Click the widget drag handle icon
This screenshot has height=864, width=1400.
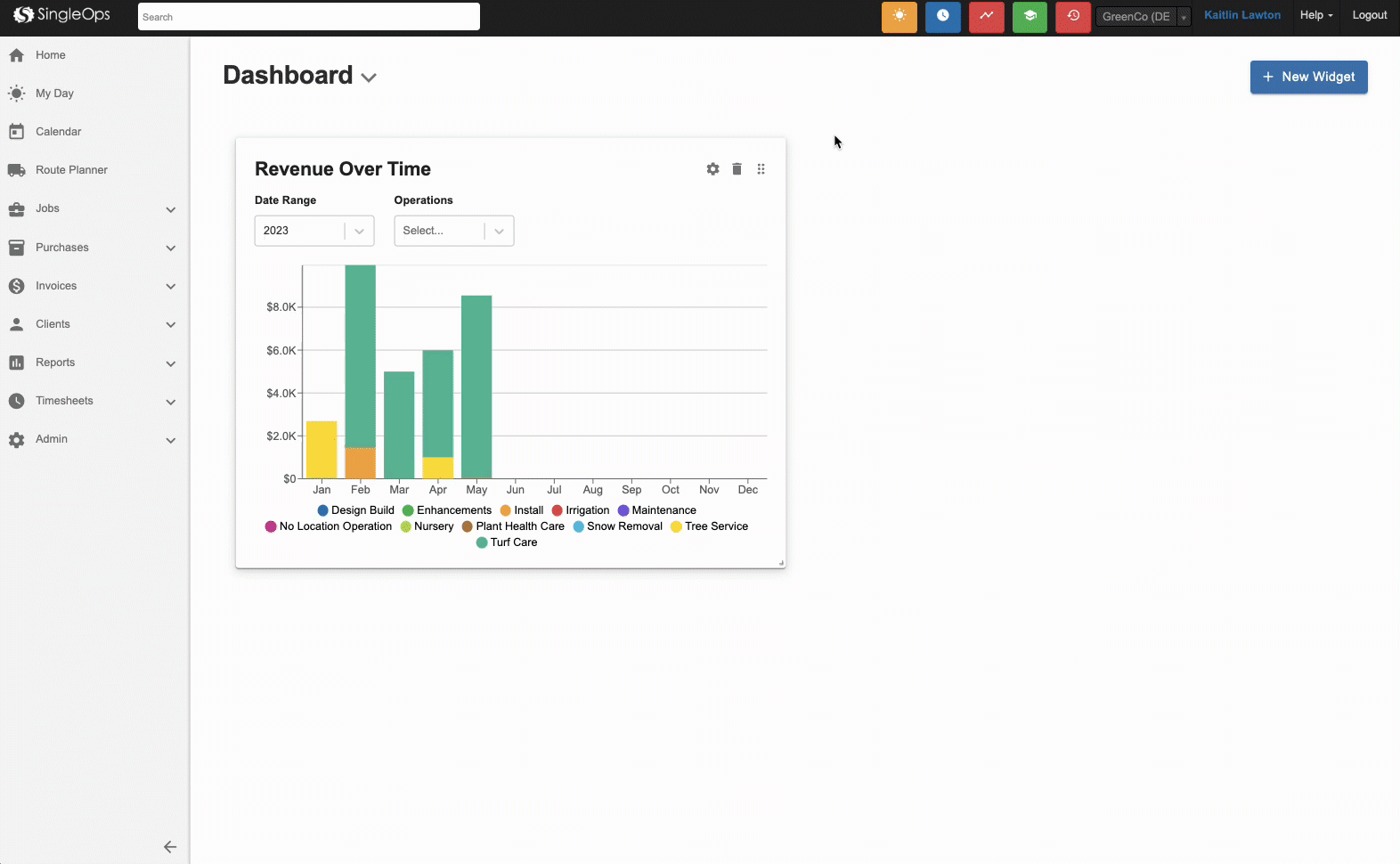click(x=761, y=169)
